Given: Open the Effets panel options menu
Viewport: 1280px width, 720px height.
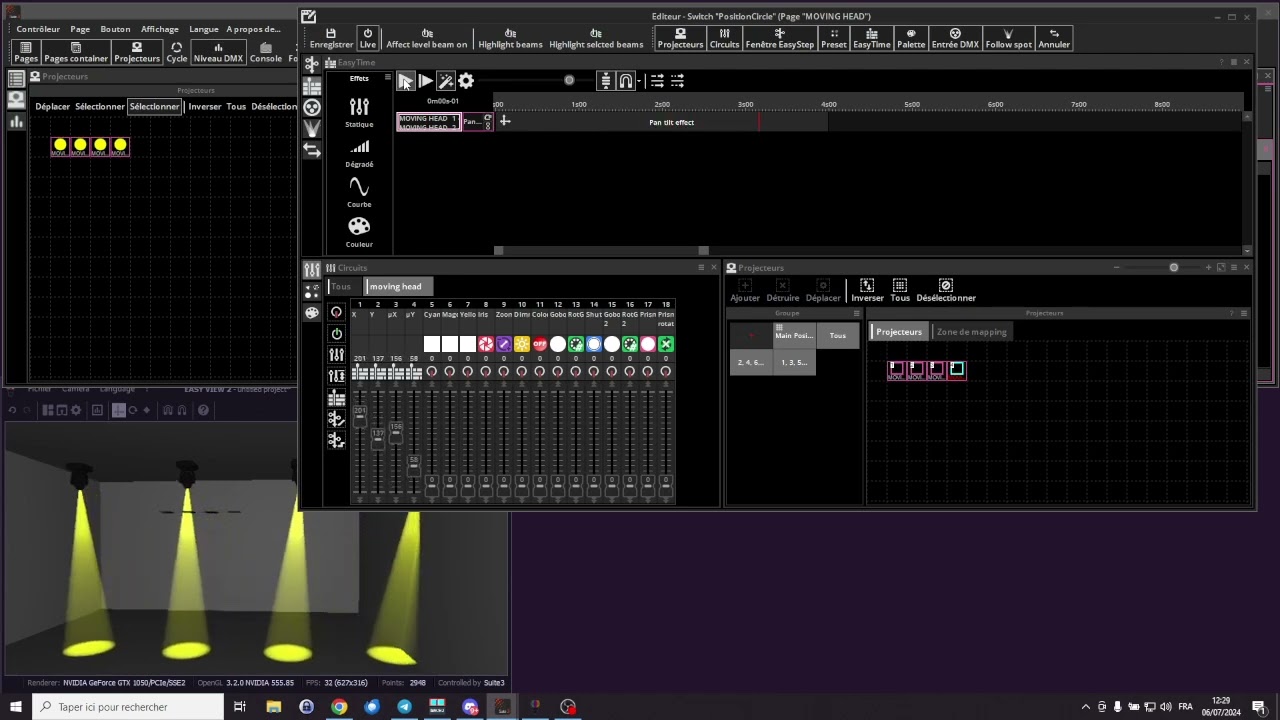Looking at the screenshot, I should (387, 78).
